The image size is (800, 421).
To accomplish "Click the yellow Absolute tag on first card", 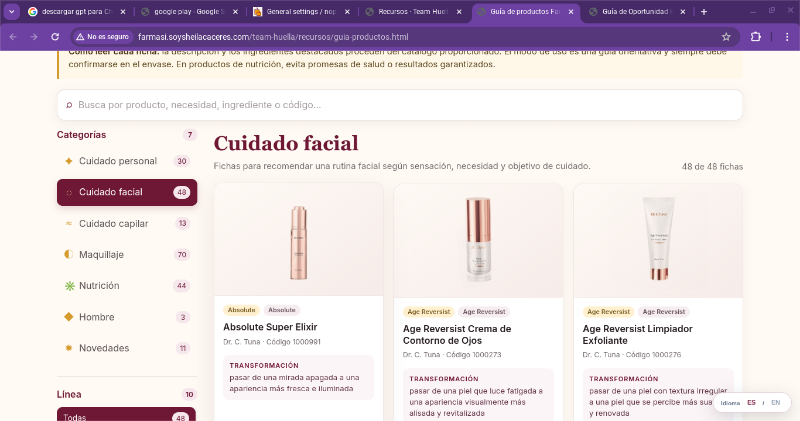I will 241,310.
